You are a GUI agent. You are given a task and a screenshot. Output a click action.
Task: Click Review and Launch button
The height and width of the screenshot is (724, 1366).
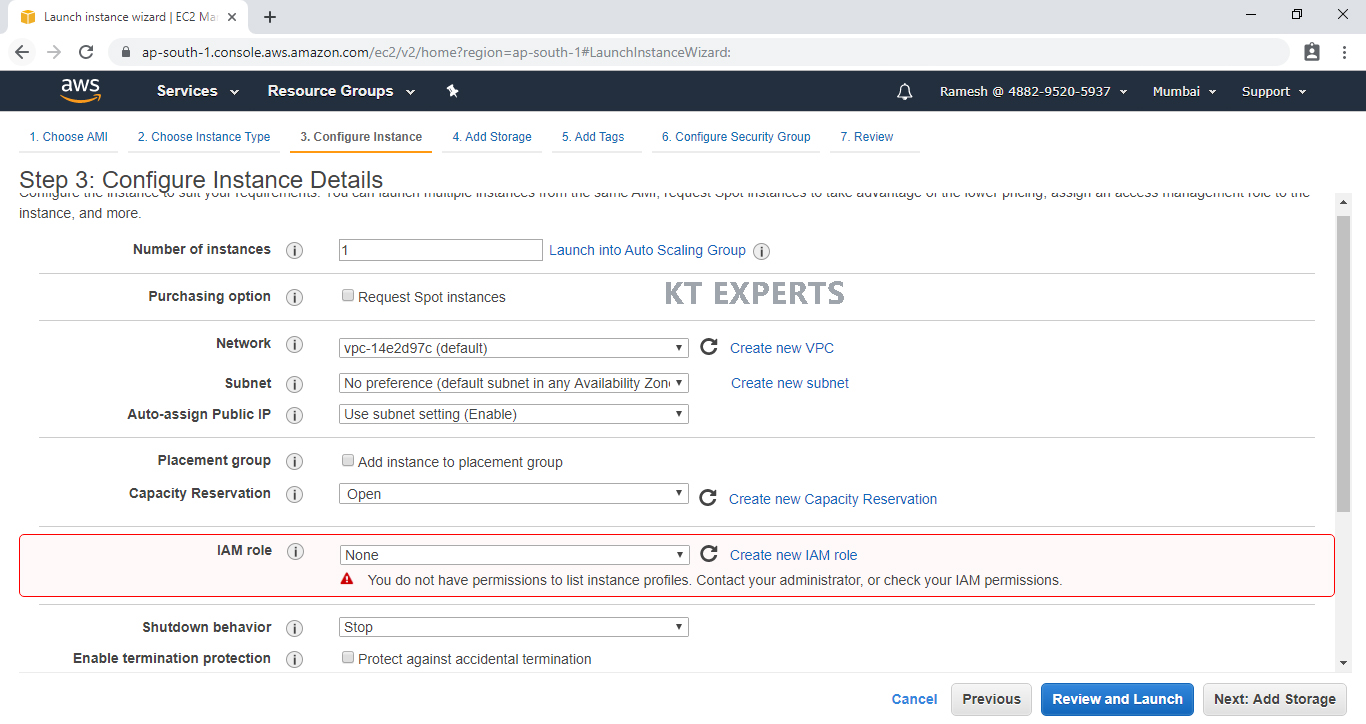point(1117,699)
